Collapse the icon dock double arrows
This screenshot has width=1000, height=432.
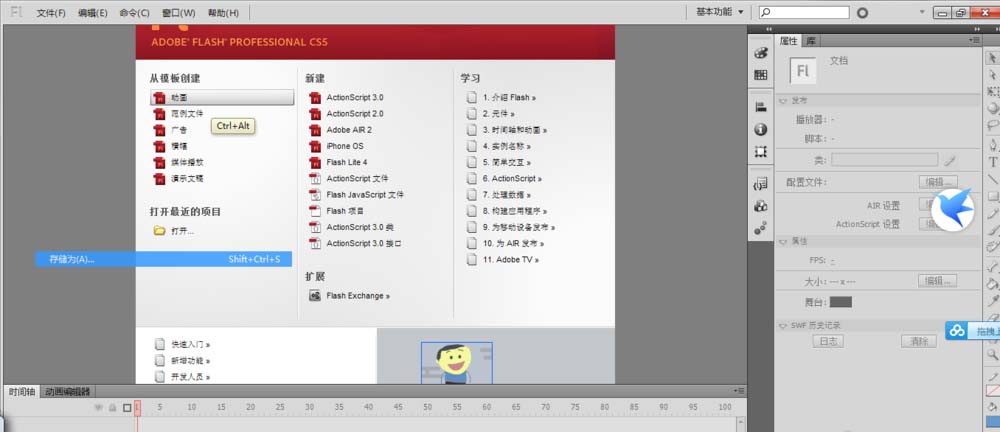768,29
